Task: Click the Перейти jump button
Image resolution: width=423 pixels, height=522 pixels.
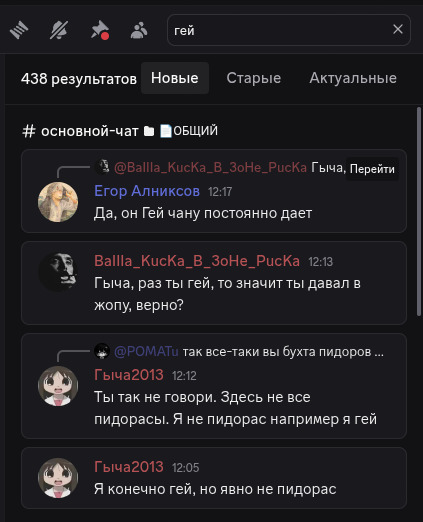Action: point(372,169)
